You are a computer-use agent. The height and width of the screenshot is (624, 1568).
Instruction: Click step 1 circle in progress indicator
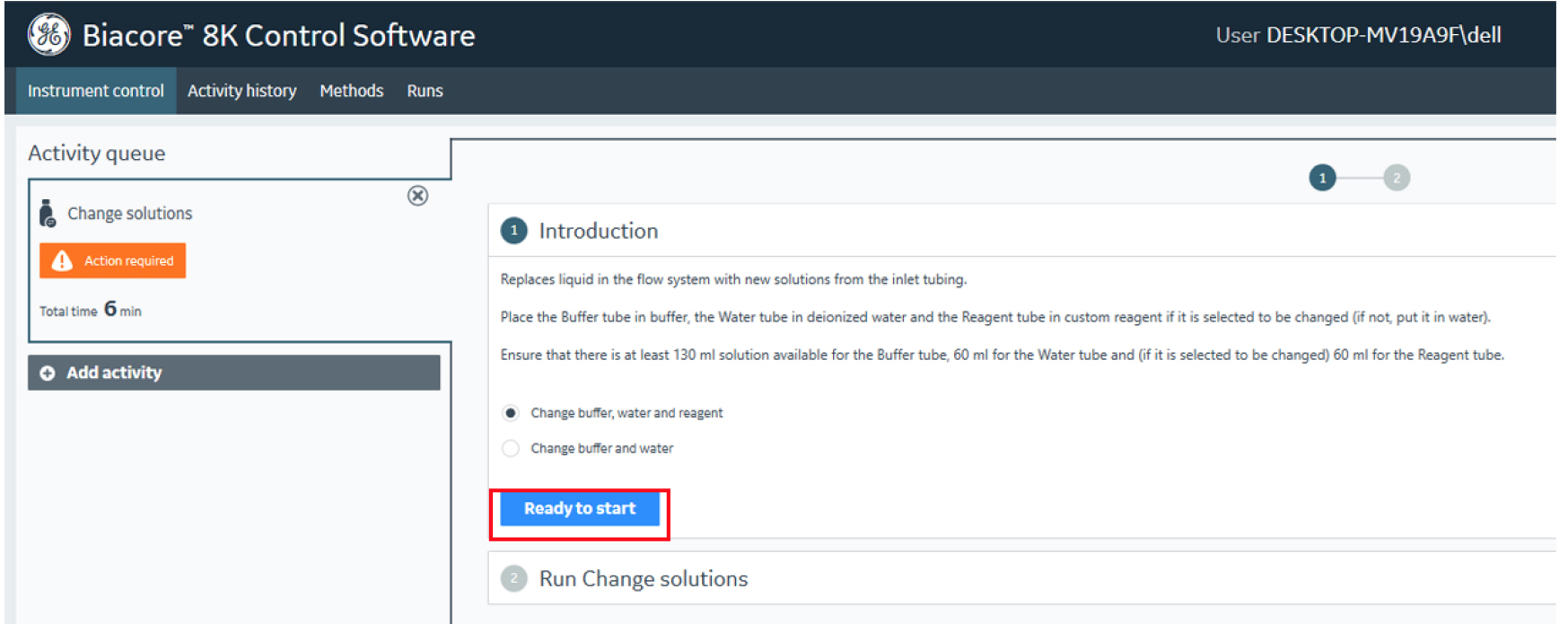pos(1322,178)
